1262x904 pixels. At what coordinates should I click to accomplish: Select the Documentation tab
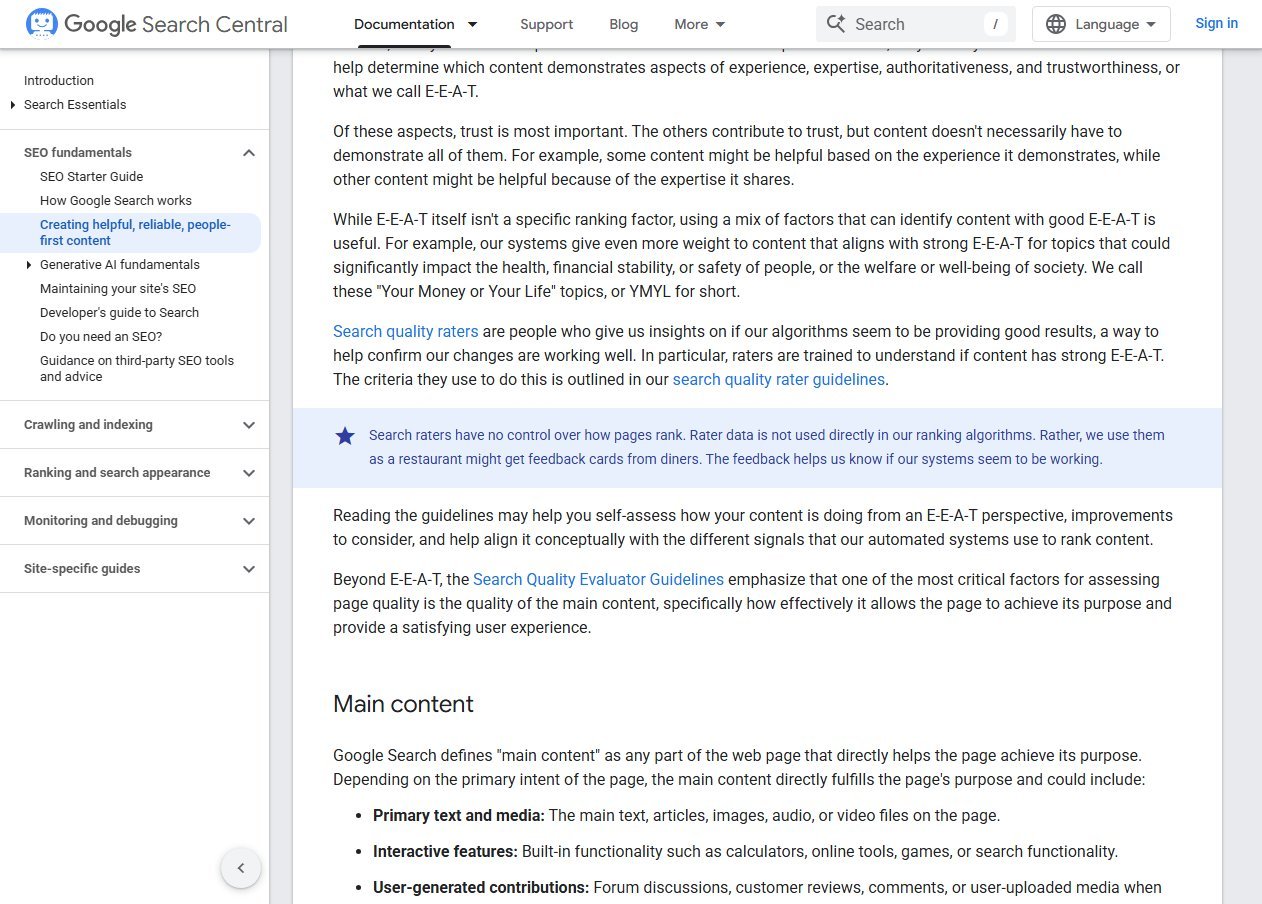[404, 24]
